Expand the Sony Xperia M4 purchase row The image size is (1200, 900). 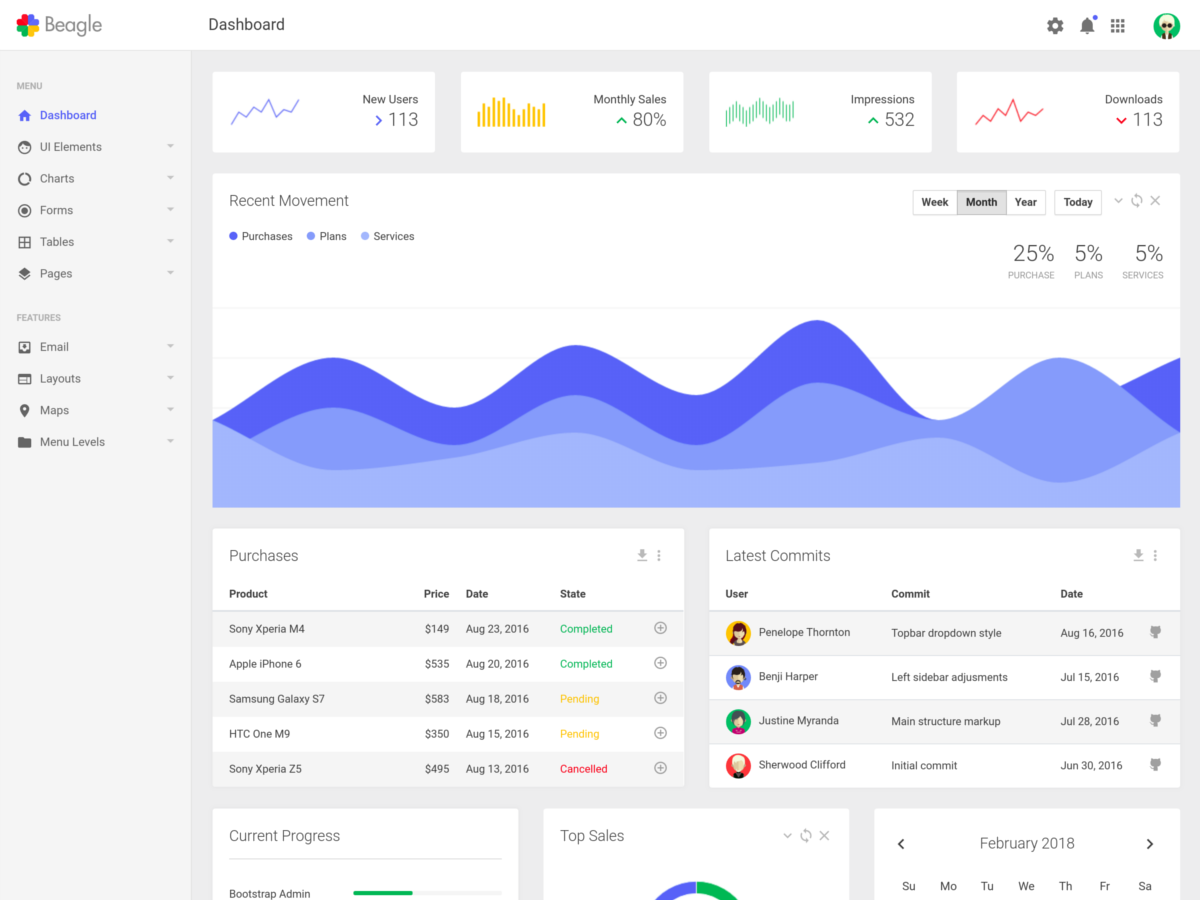point(660,628)
